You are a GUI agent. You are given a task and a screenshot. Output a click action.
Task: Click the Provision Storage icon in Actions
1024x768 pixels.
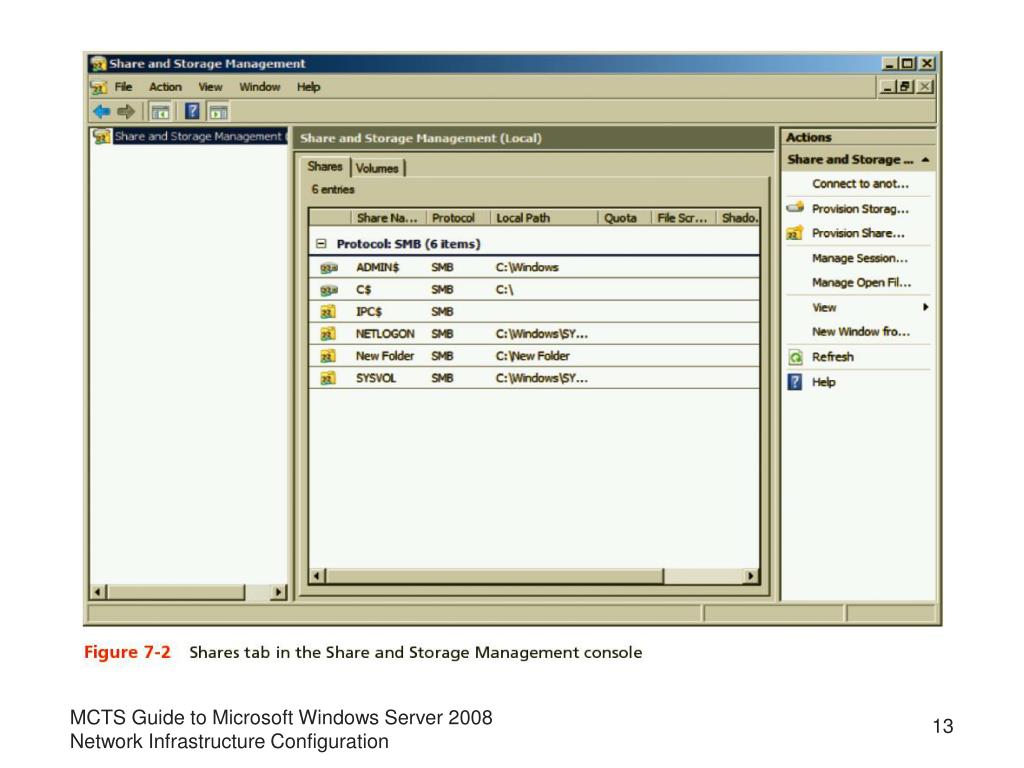[795, 208]
